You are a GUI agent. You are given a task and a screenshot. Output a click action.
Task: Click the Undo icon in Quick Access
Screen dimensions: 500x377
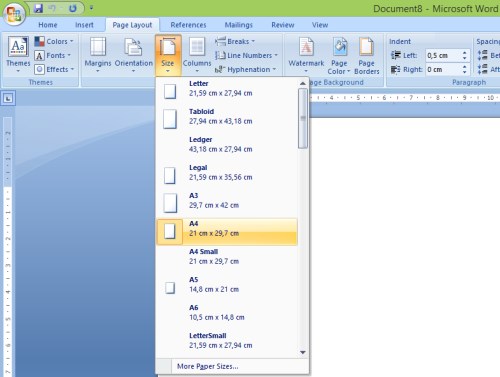53,8
